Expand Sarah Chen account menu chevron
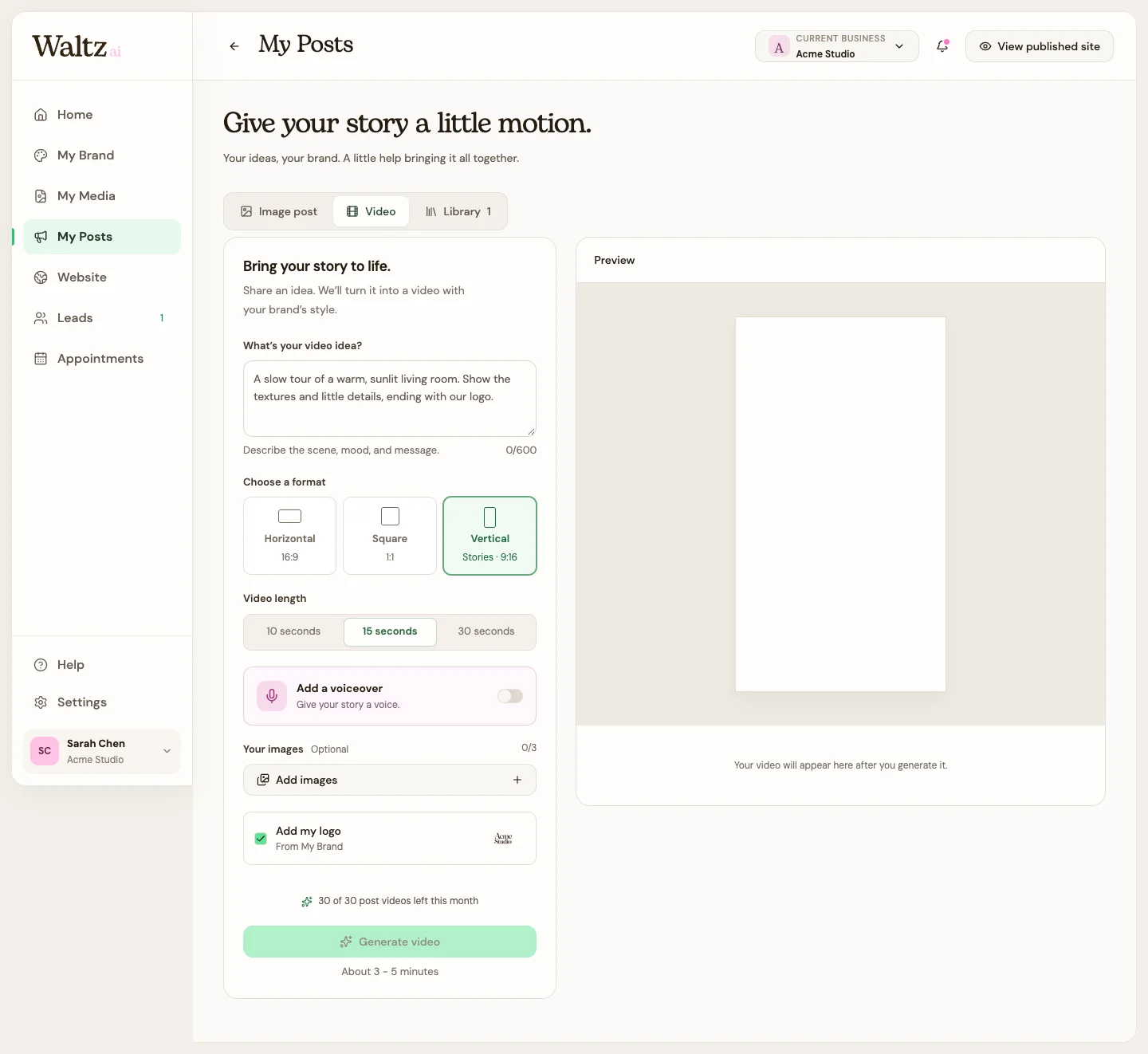This screenshot has height=1054, width=1148. pyautogui.click(x=167, y=751)
